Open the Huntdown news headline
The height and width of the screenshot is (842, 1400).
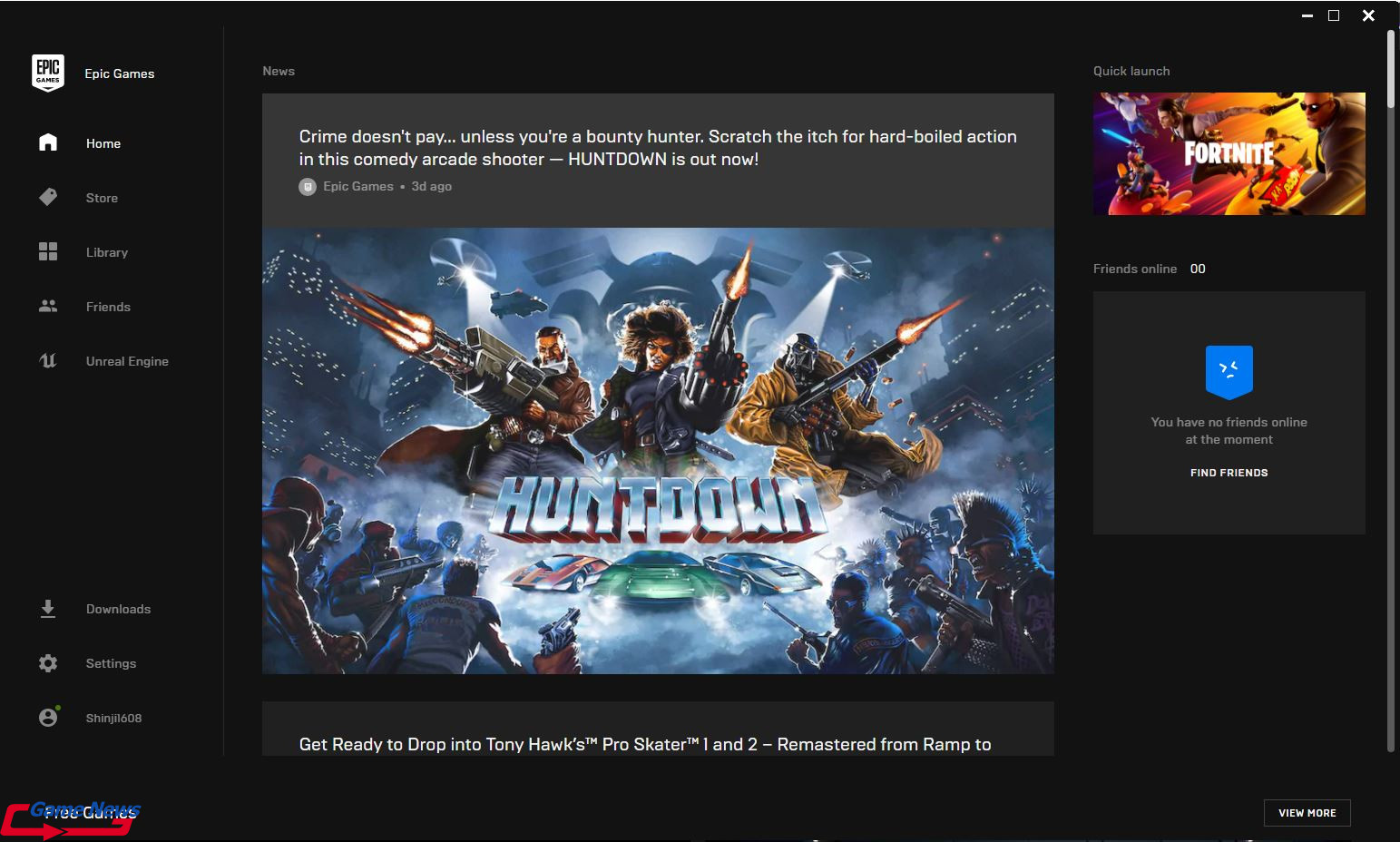click(657, 148)
